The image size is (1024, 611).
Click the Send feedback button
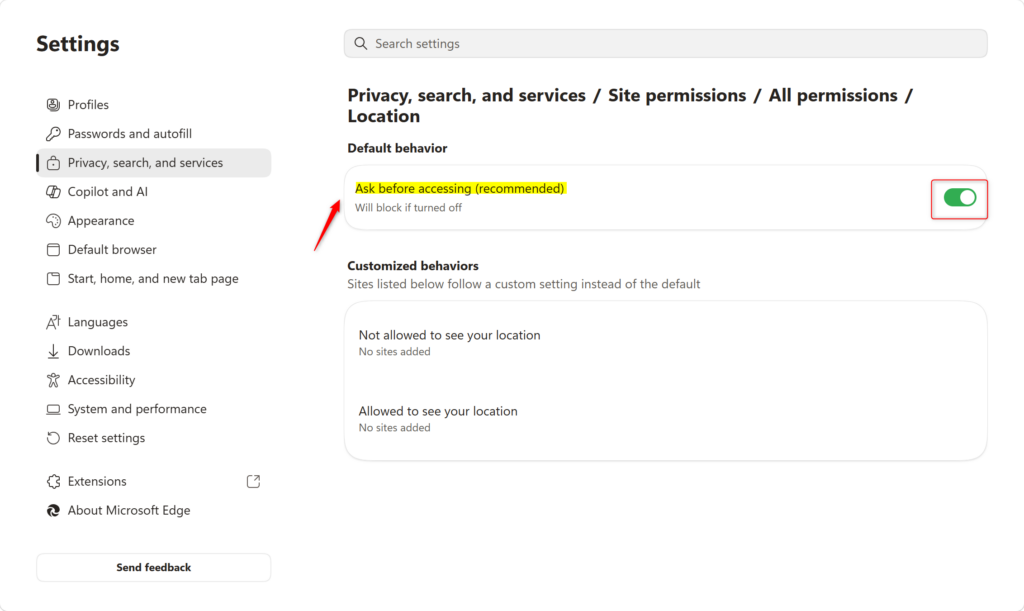[x=153, y=567]
